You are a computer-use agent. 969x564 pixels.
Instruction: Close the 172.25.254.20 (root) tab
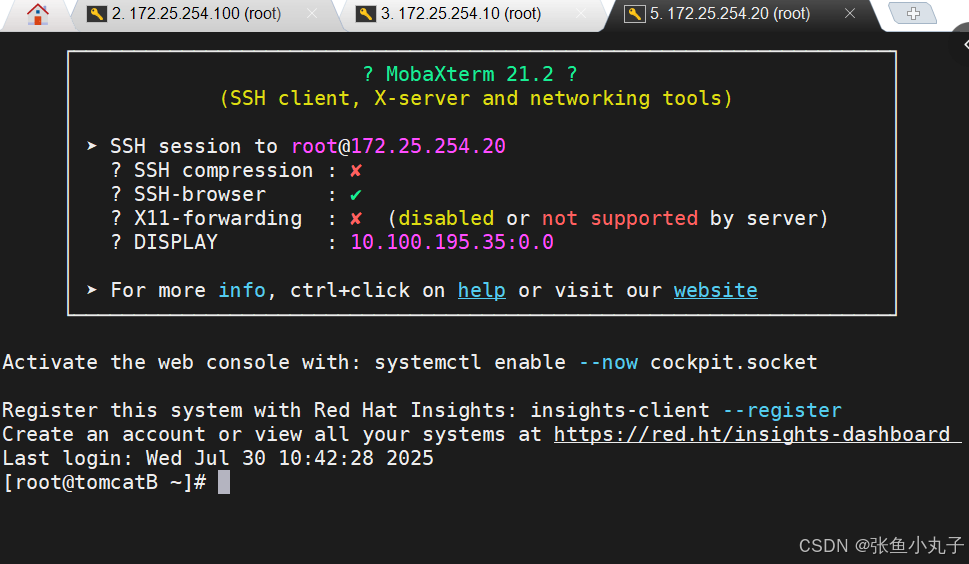(x=850, y=14)
